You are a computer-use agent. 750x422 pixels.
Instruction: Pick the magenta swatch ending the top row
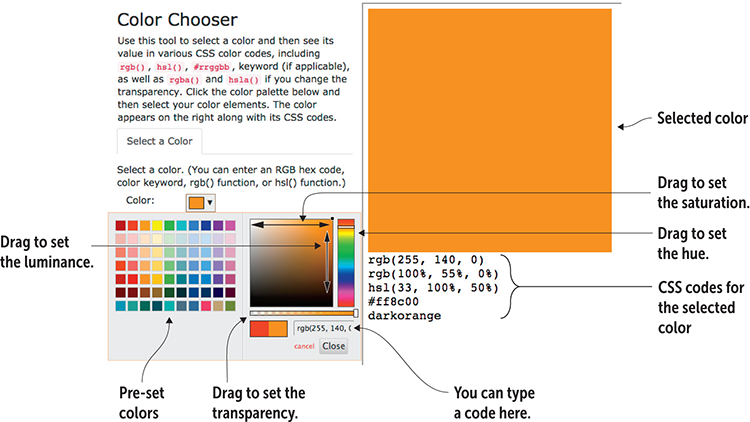pos(231,226)
